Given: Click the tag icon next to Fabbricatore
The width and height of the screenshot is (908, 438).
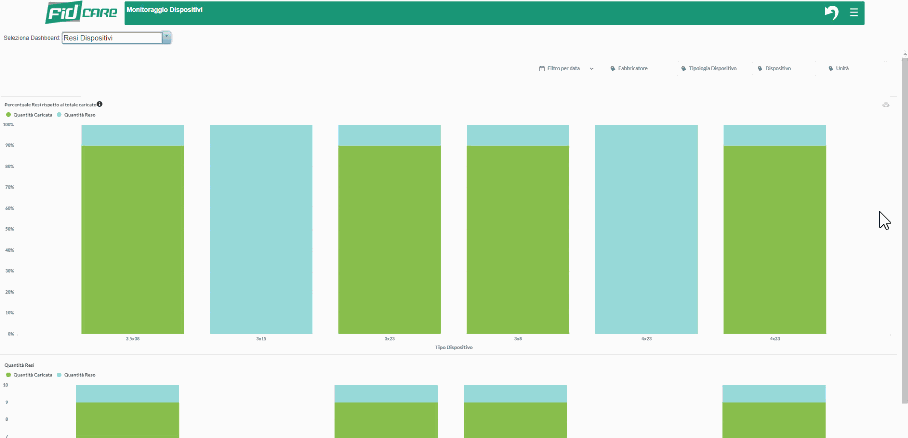Looking at the screenshot, I should [x=612, y=68].
